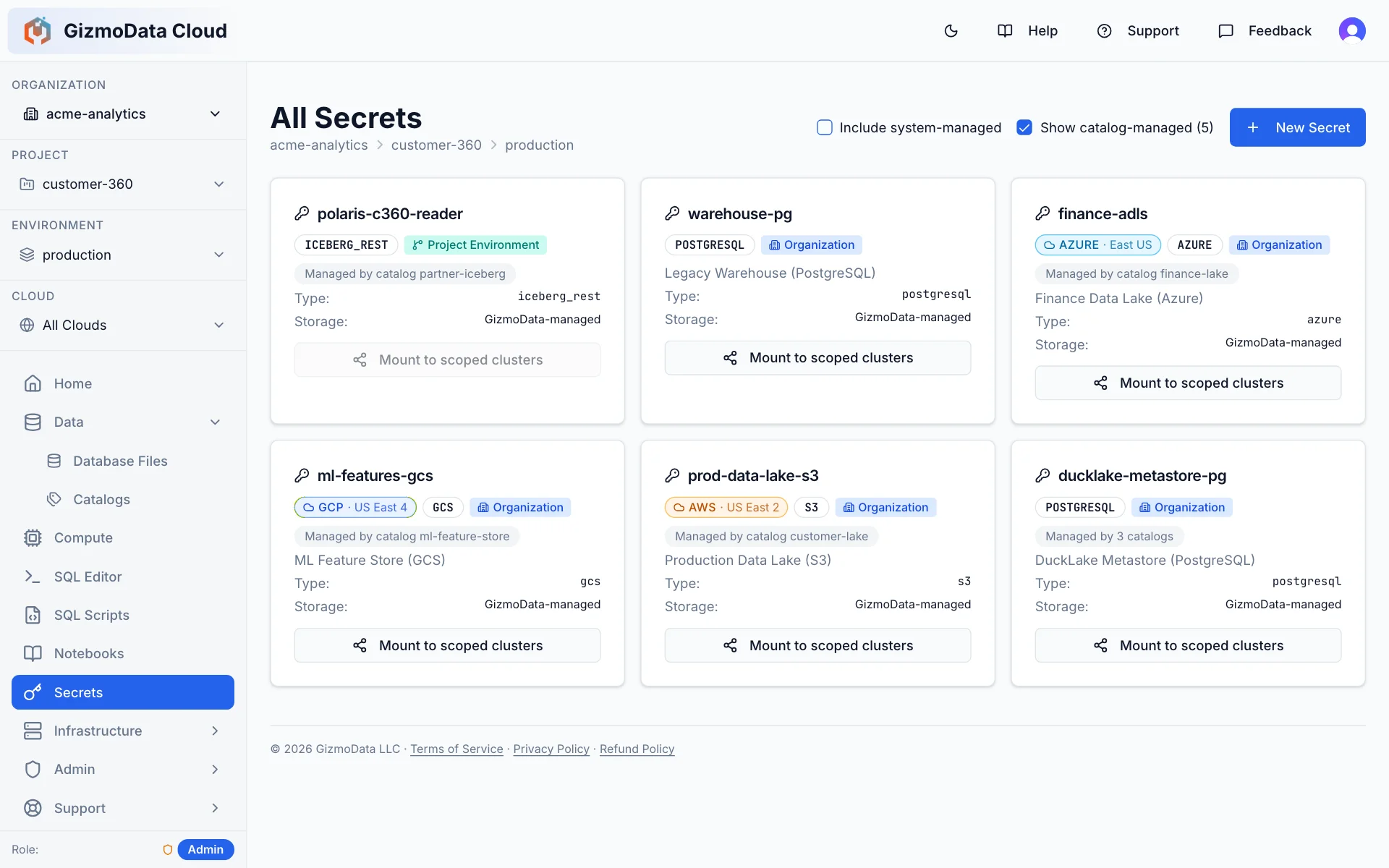
Task: Click the key icon beside ml-features-gcs
Action: [x=302, y=475]
